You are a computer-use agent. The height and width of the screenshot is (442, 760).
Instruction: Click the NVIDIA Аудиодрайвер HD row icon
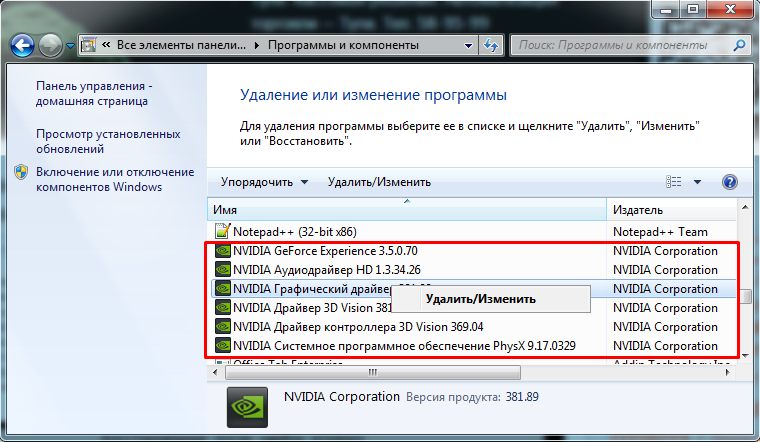coord(222,269)
